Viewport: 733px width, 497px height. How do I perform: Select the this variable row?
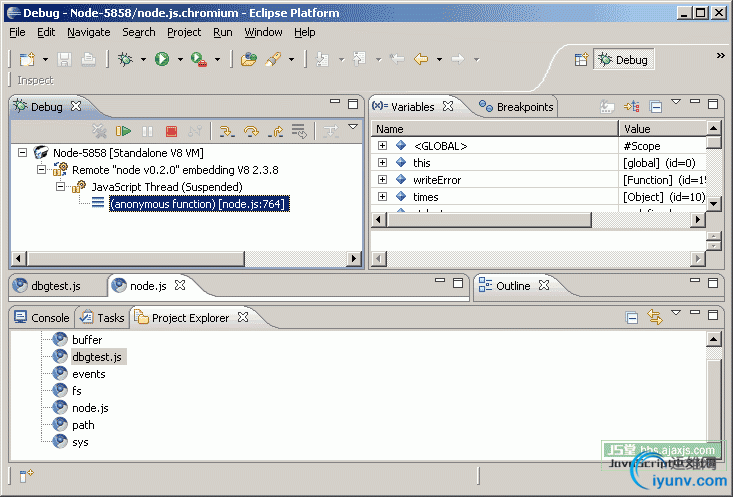[539, 163]
